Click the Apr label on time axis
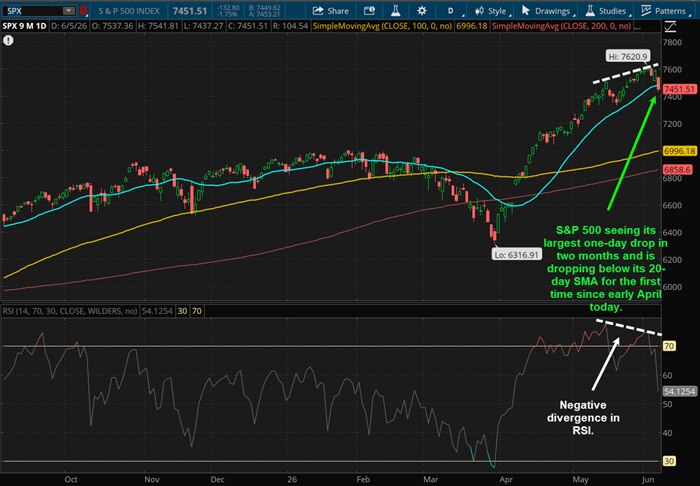 coord(506,479)
